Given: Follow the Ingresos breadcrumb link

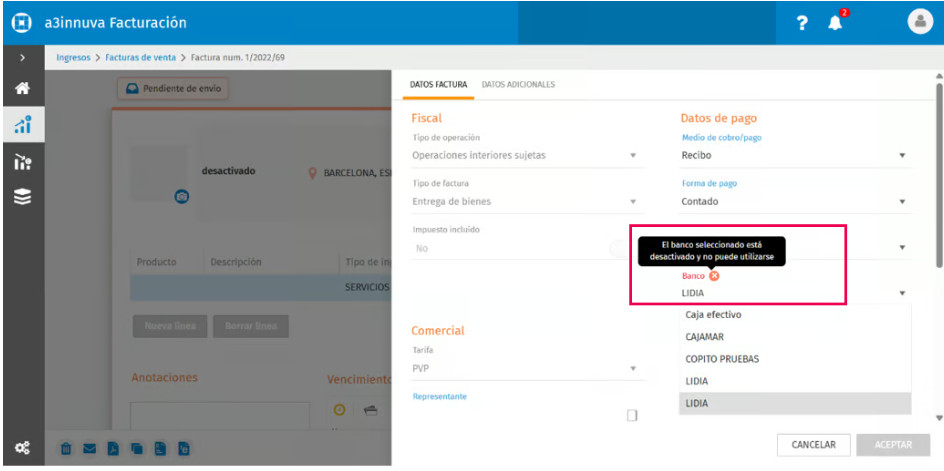Looking at the screenshot, I should tap(73, 58).
